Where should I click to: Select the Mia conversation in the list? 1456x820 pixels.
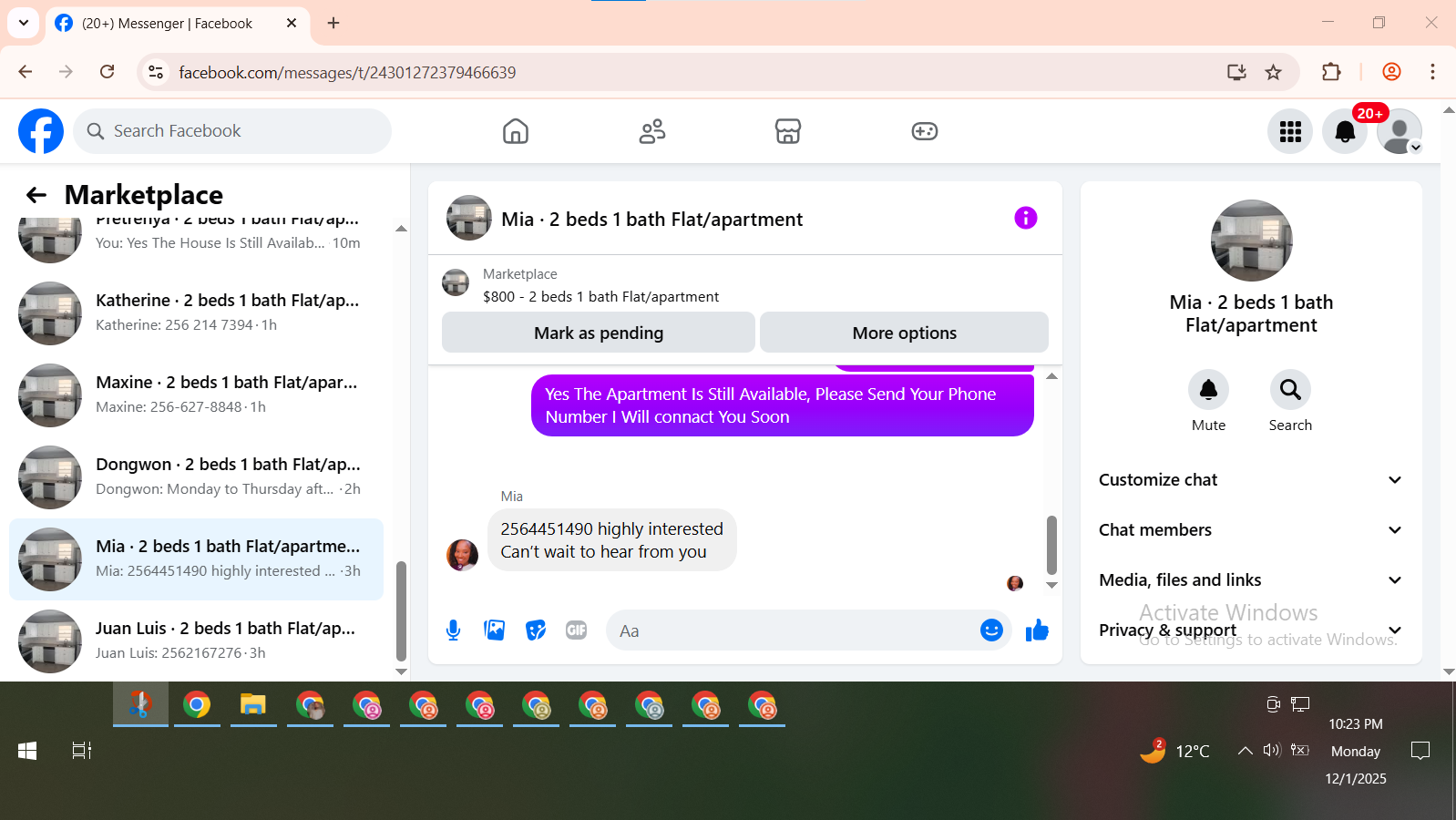coord(196,559)
